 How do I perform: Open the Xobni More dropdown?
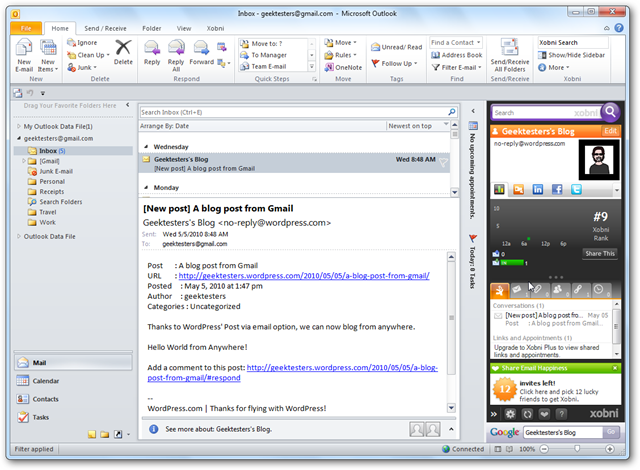554,67
